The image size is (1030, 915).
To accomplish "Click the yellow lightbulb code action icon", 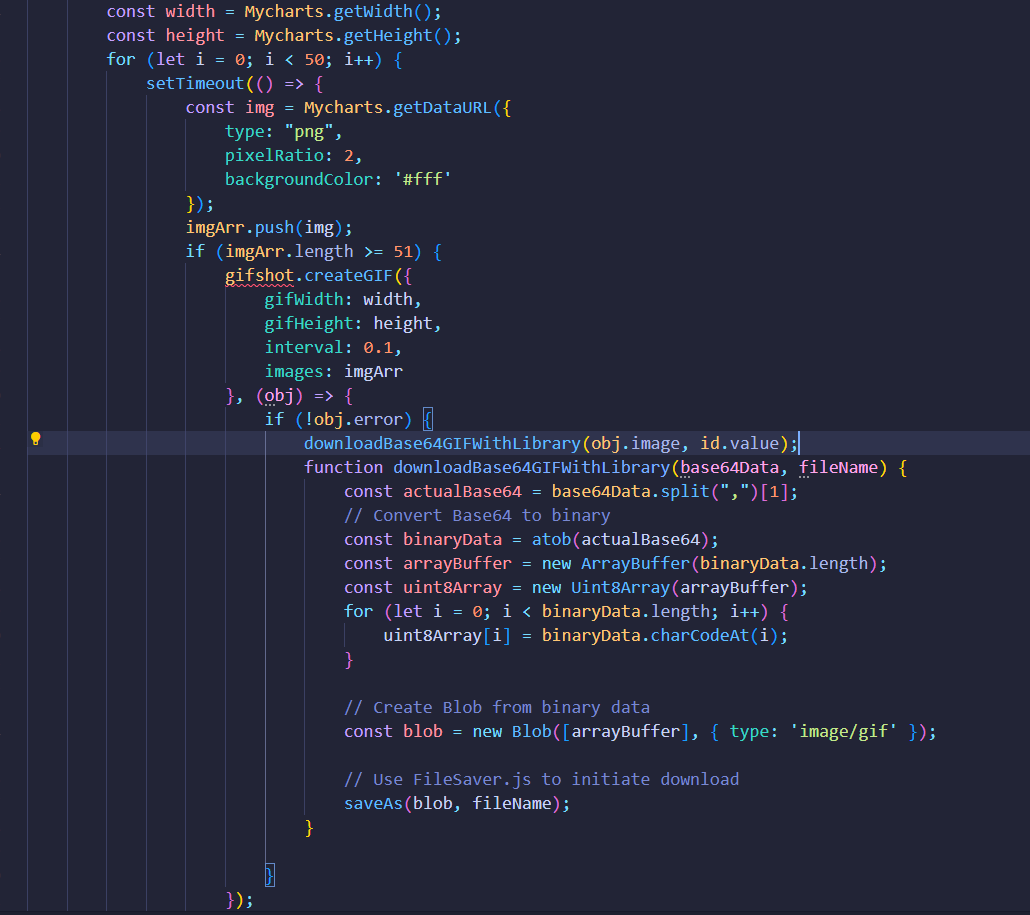I will click(x=35, y=439).
